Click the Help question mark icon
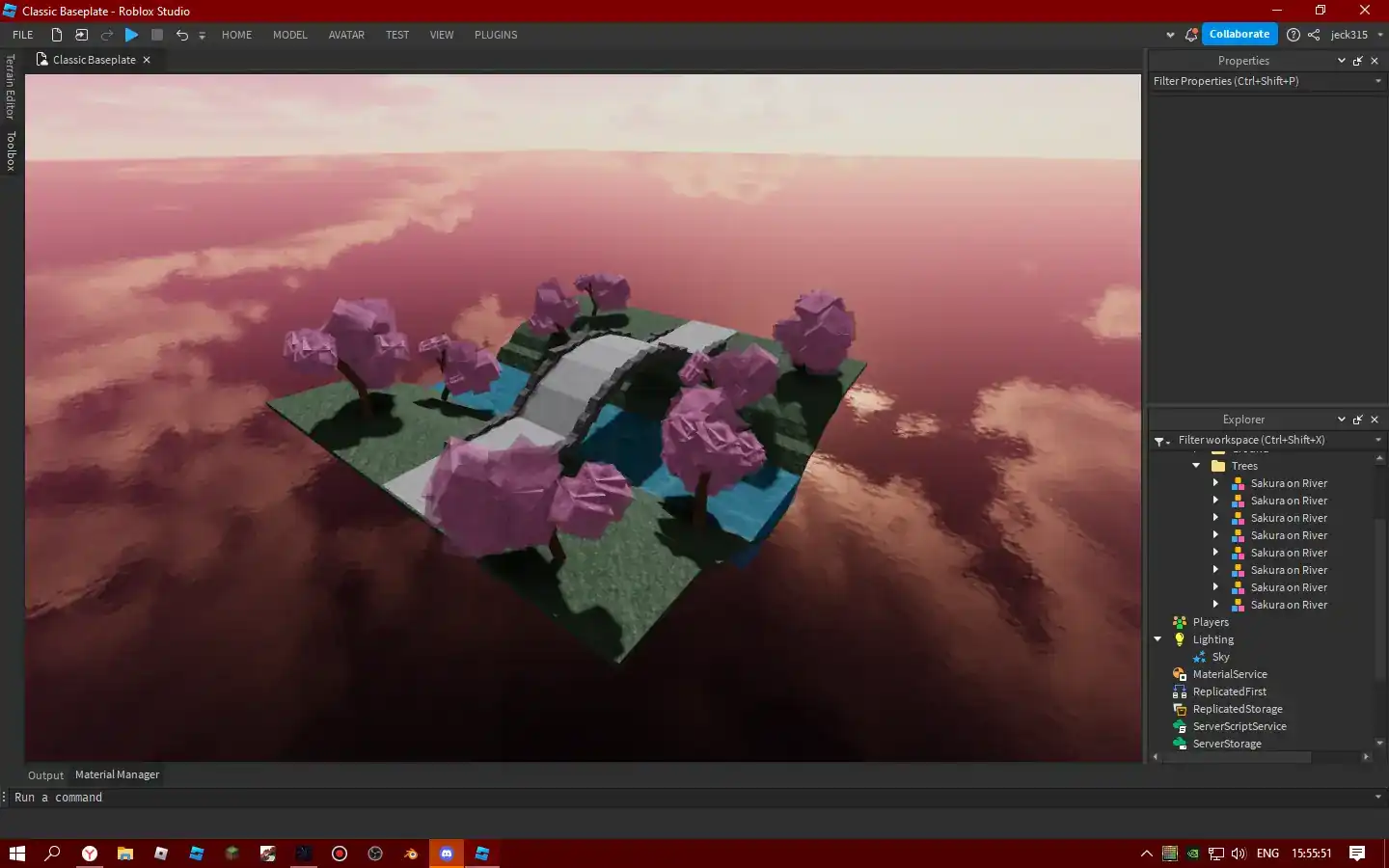1389x868 pixels. (x=1294, y=35)
